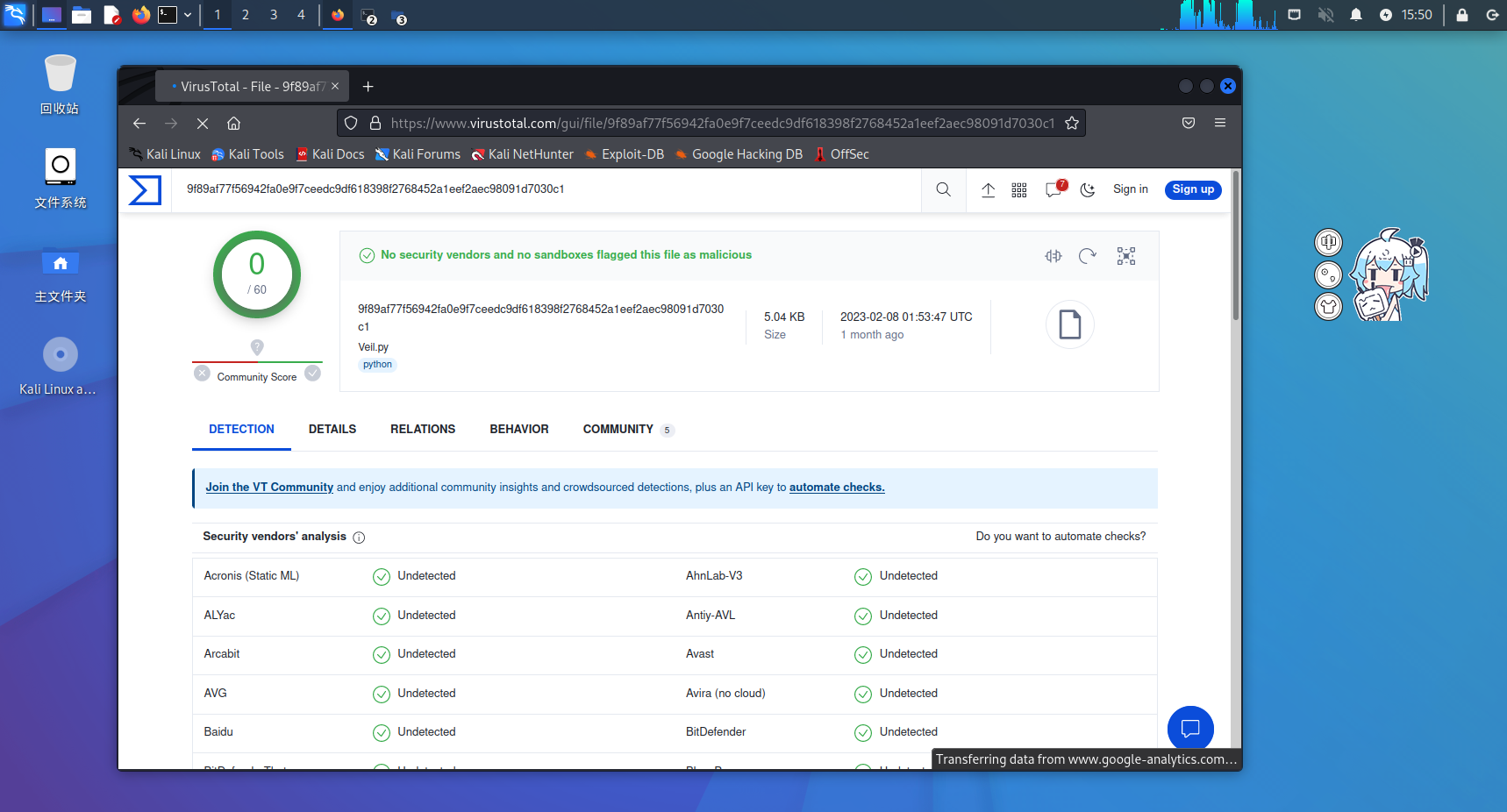Open Google Hacking DB bookmark
Image resolution: width=1507 pixels, height=812 pixels.
739,154
